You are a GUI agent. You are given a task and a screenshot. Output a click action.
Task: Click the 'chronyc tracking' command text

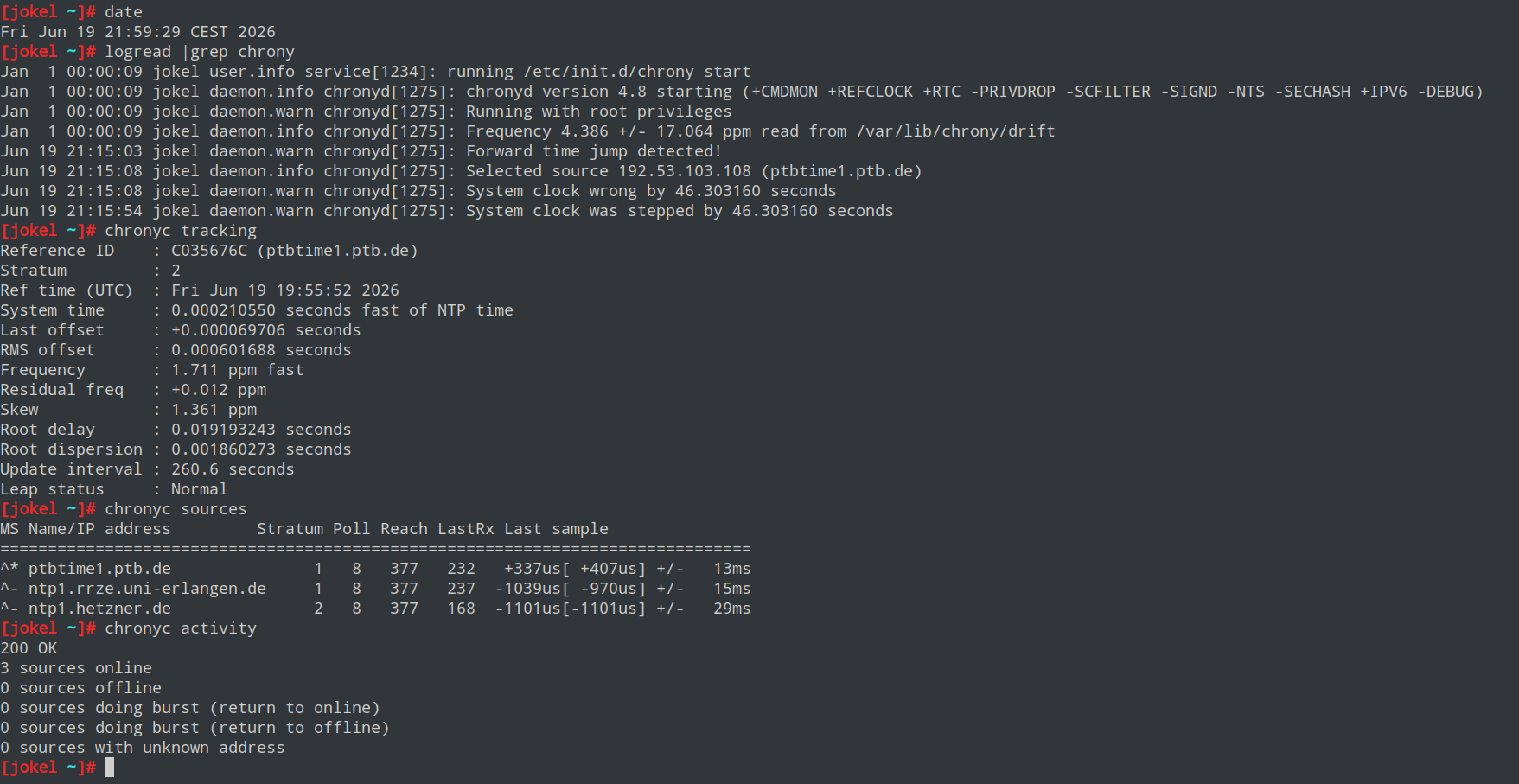click(x=181, y=231)
